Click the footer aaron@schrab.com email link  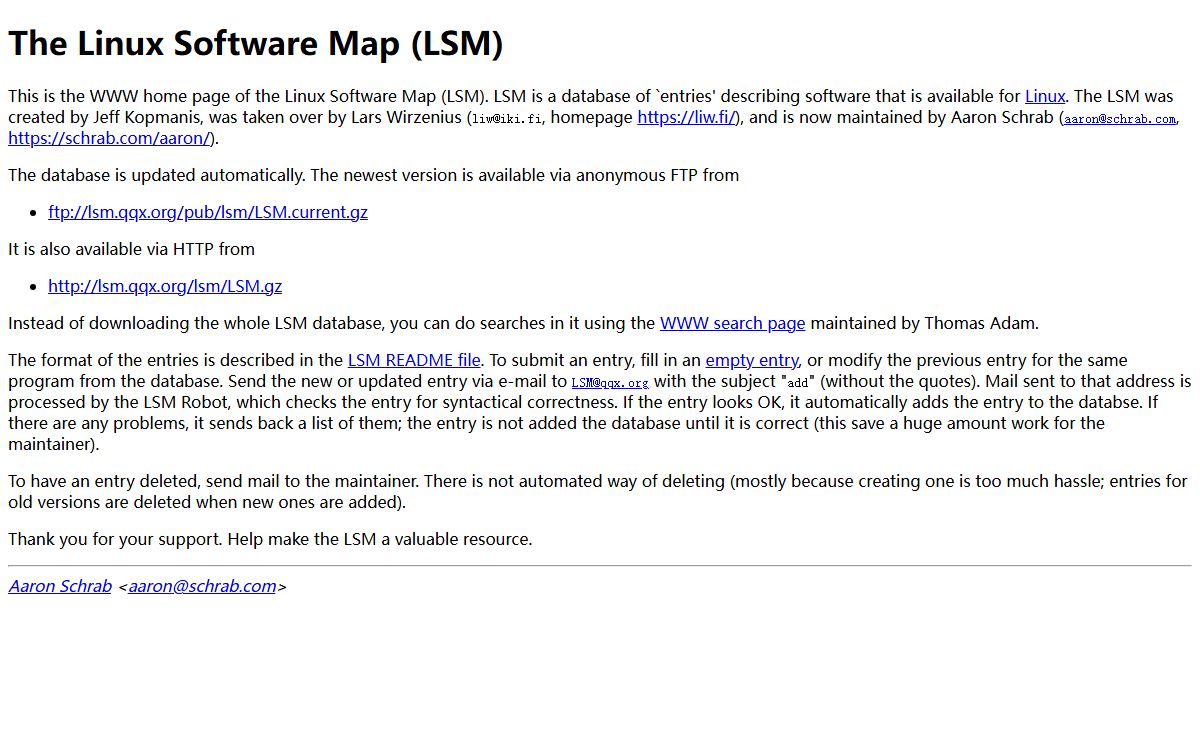coord(202,586)
